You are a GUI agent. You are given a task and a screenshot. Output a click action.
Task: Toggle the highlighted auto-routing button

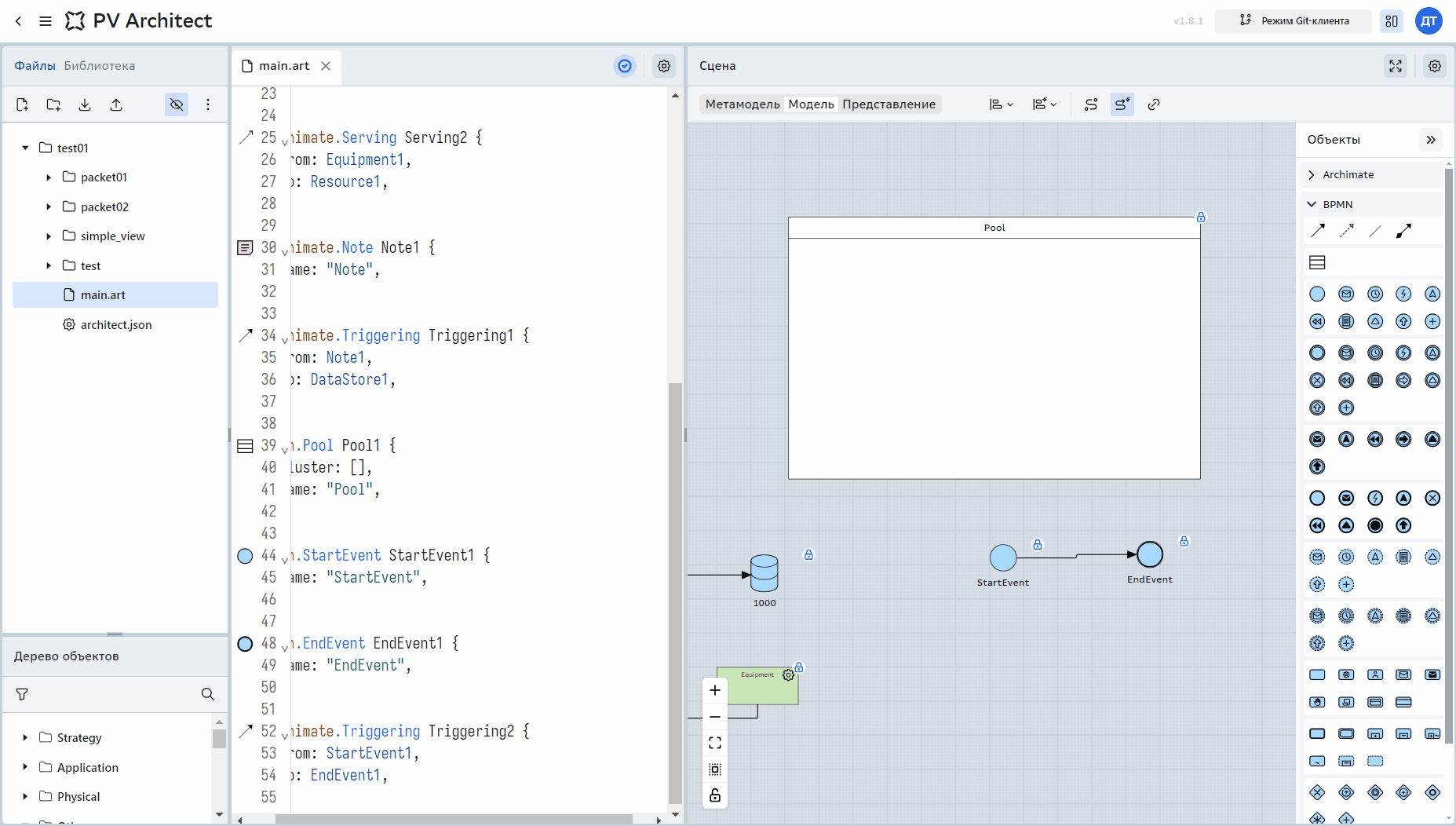tap(1122, 104)
